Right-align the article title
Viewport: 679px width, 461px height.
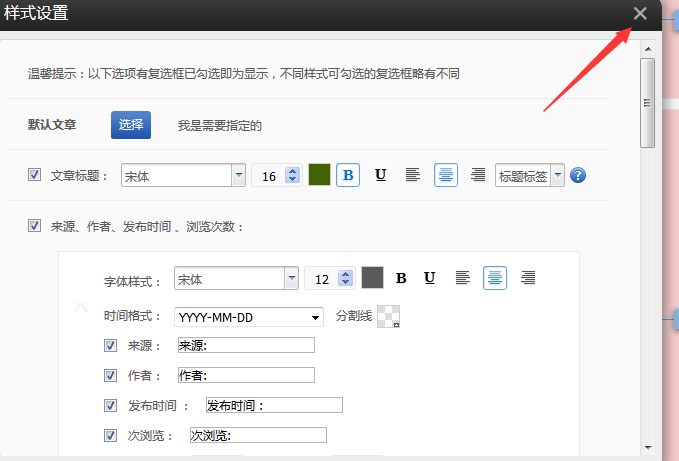pos(478,175)
